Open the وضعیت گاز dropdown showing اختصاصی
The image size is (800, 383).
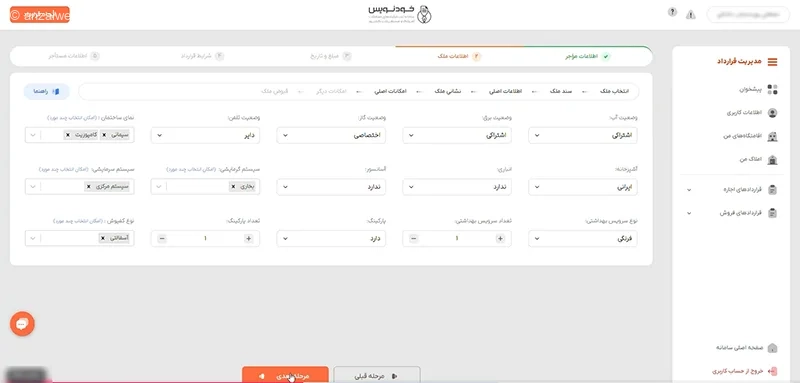tap(331, 135)
